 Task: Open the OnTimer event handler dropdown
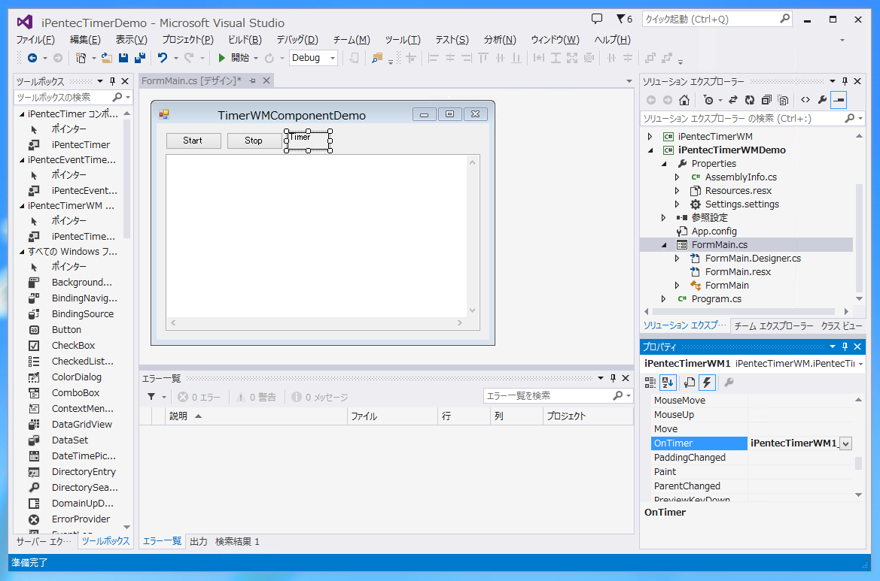[846, 443]
